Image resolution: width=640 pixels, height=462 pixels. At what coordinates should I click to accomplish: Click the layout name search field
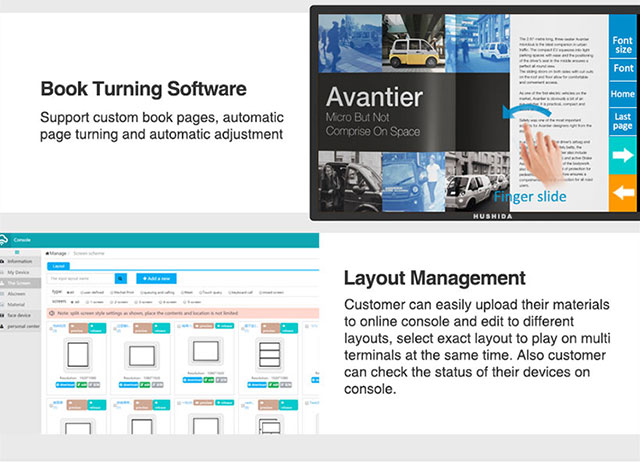[80, 278]
